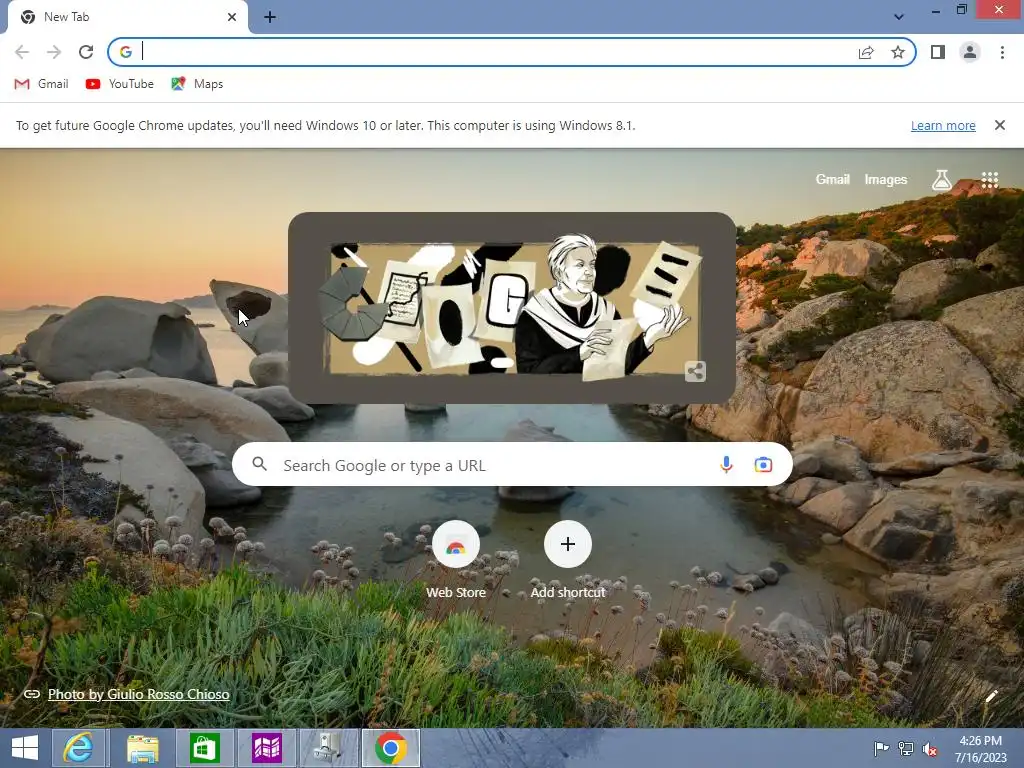The width and height of the screenshot is (1024, 768).
Task: Open the Chrome profile avatar
Action: point(970,52)
